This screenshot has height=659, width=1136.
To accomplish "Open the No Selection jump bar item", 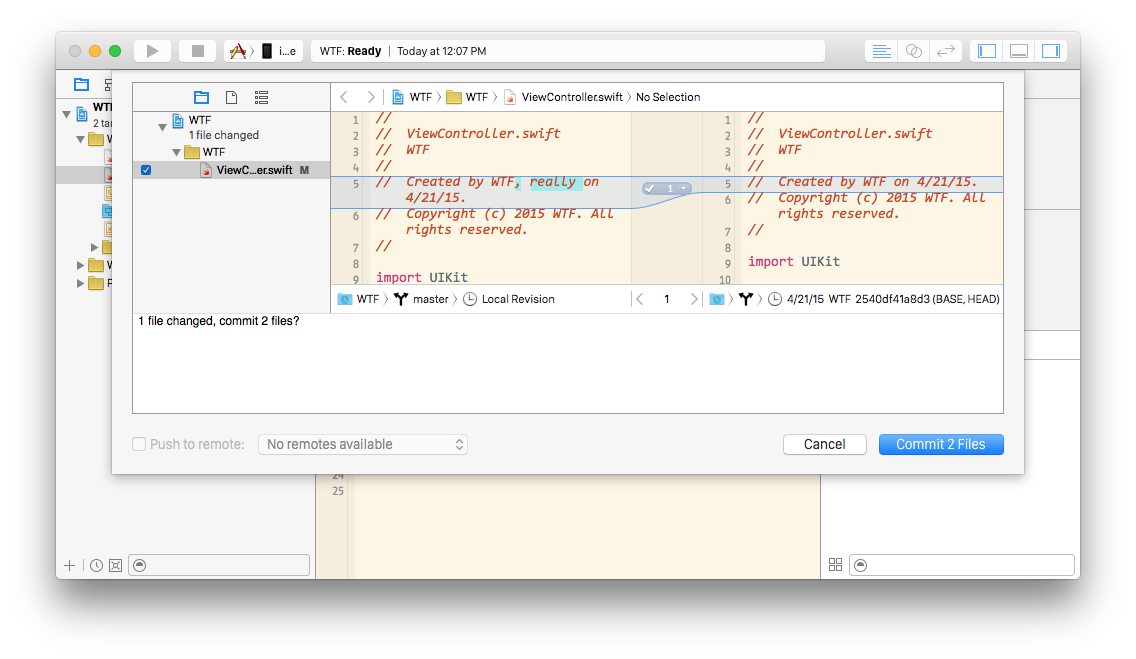I will (x=668, y=97).
